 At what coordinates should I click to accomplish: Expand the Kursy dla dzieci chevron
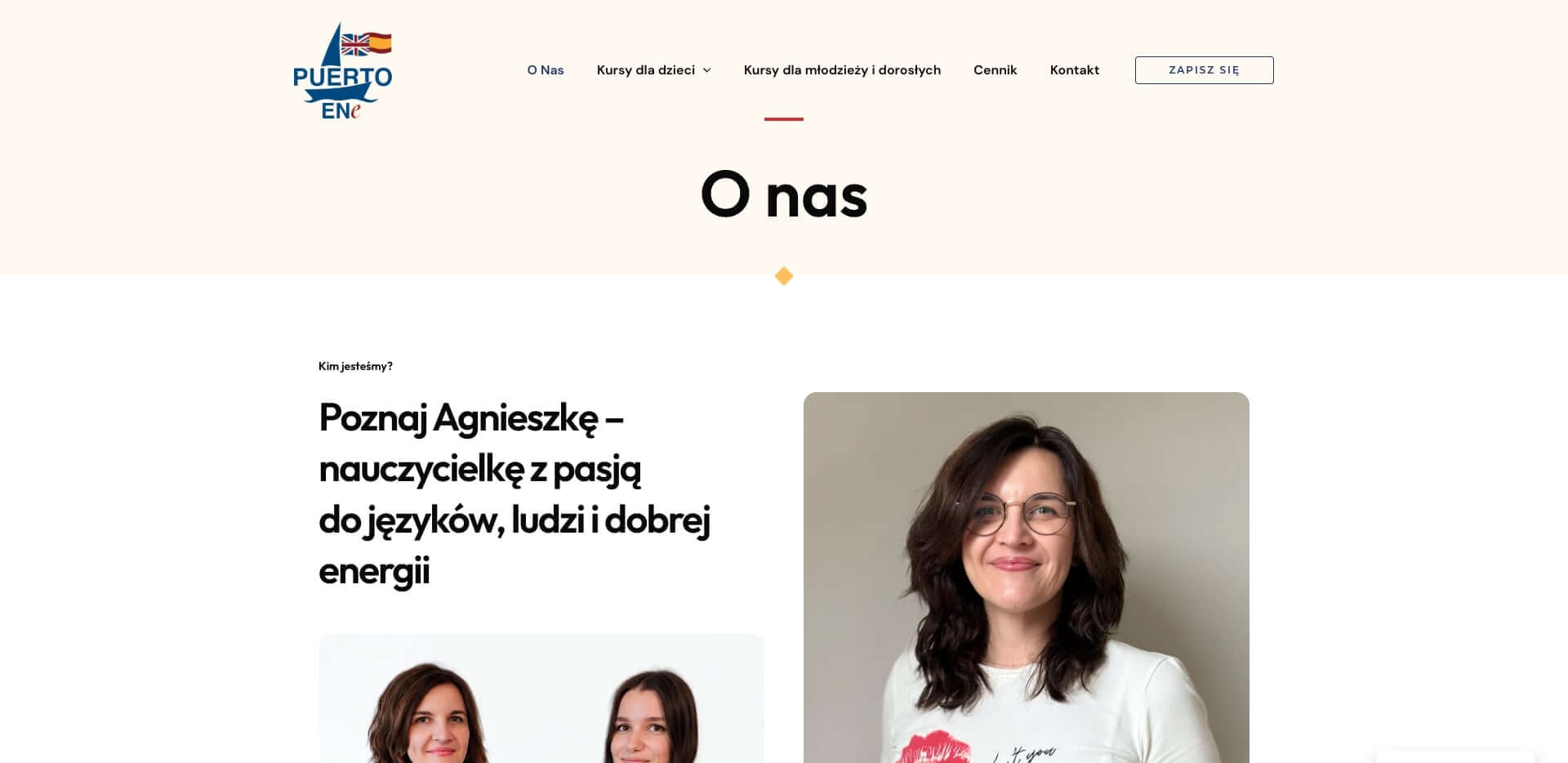[x=707, y=70]
